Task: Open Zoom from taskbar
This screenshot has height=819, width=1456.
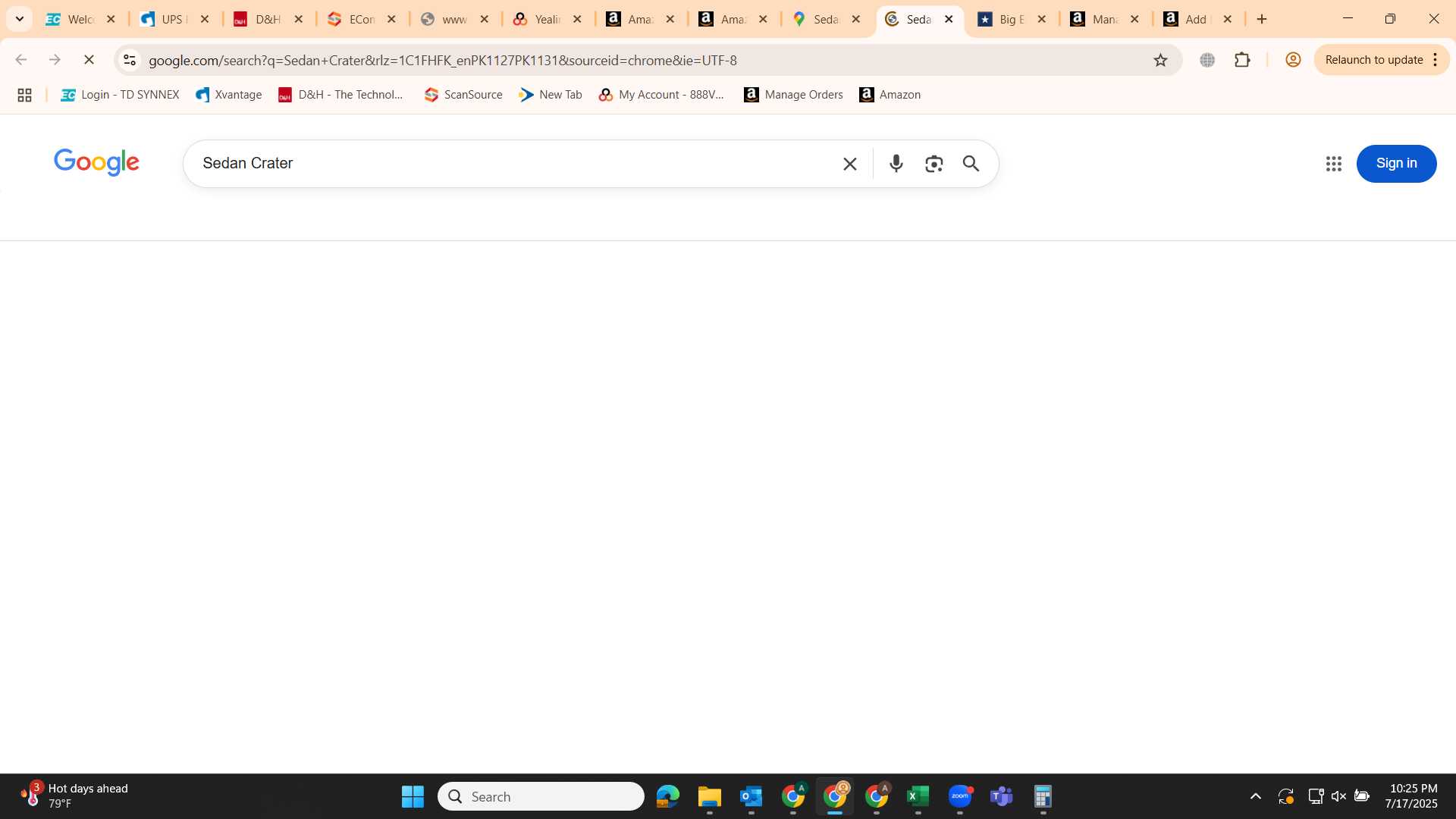Action: [x=959, y=796]
